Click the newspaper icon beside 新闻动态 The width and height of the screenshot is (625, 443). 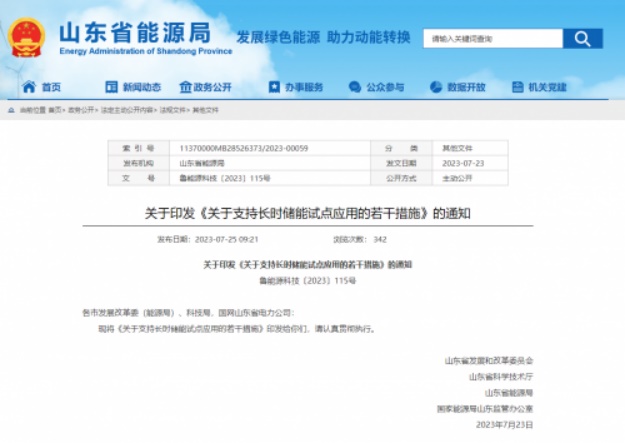tap(112, 87)
